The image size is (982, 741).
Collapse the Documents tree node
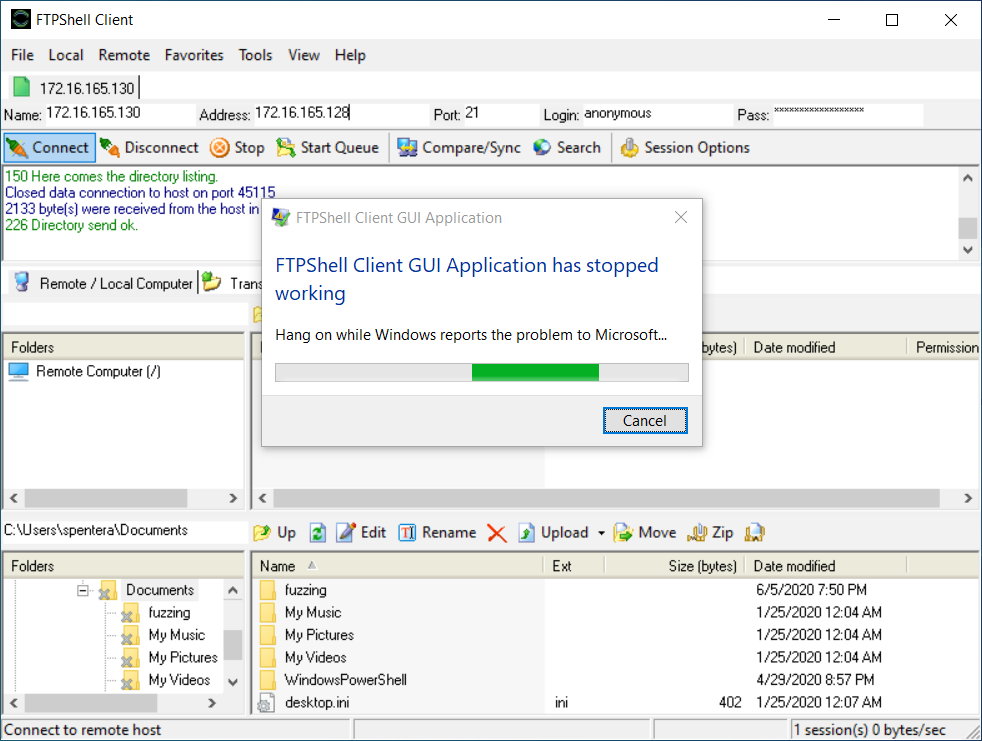83,590
